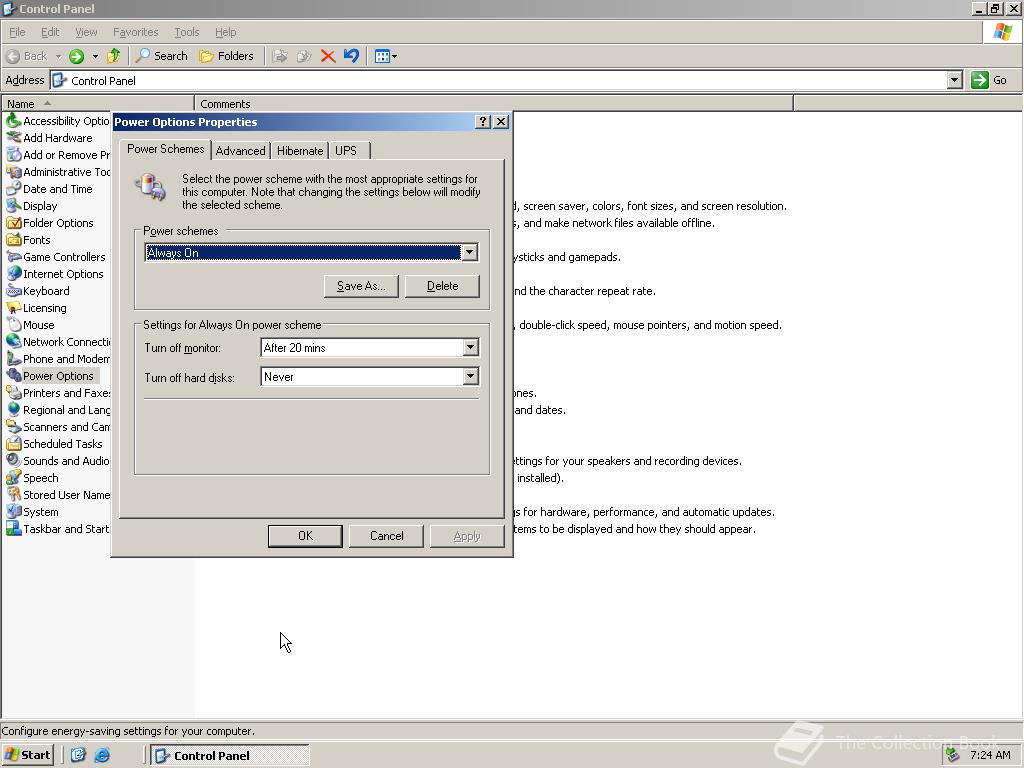Switch to the Hibernate tab
The width and height of the screenshot is (1024, 768).
(x=300, y=151)
